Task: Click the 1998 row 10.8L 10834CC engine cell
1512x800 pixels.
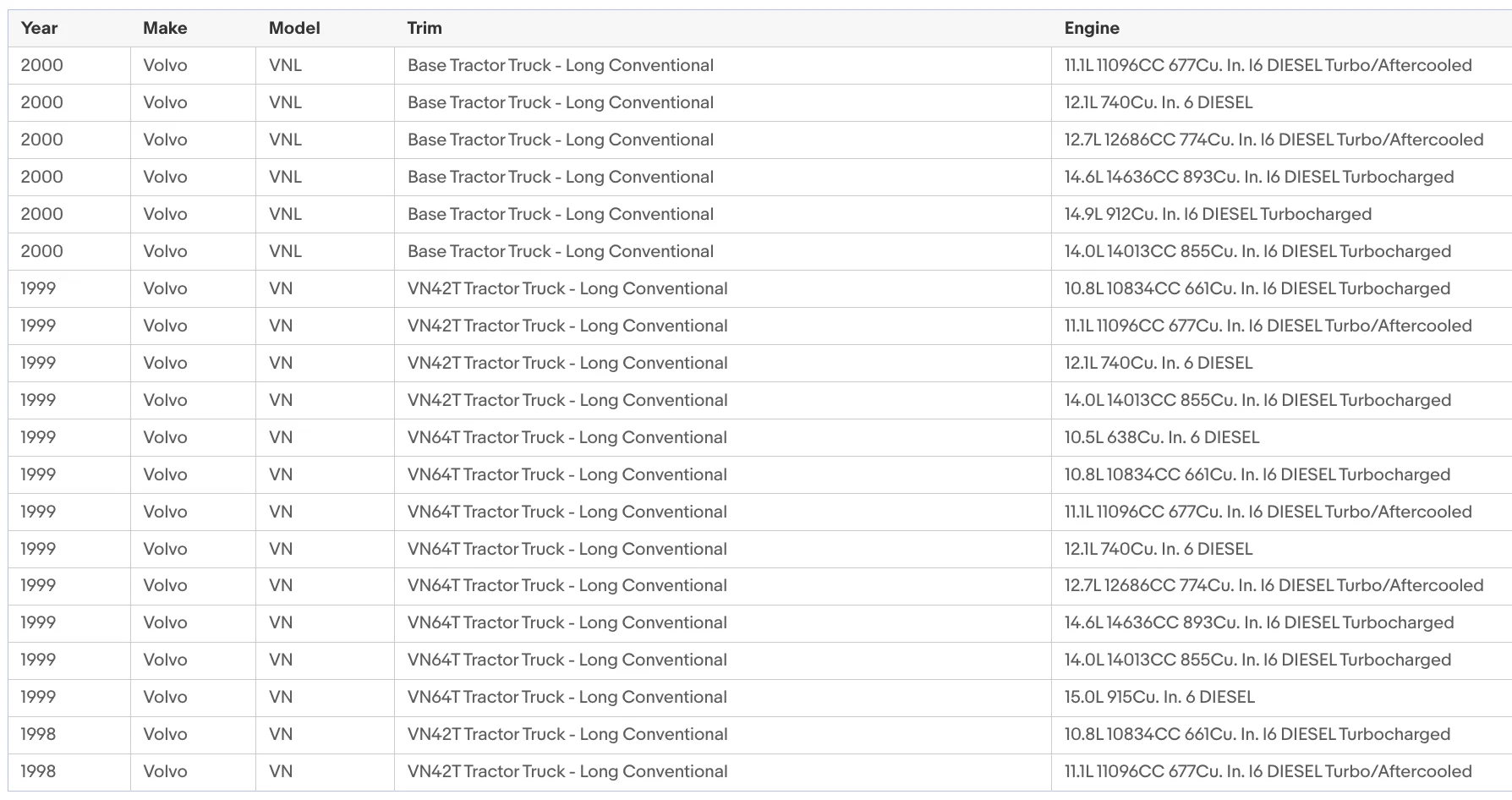Action: tap(1257, 734)
